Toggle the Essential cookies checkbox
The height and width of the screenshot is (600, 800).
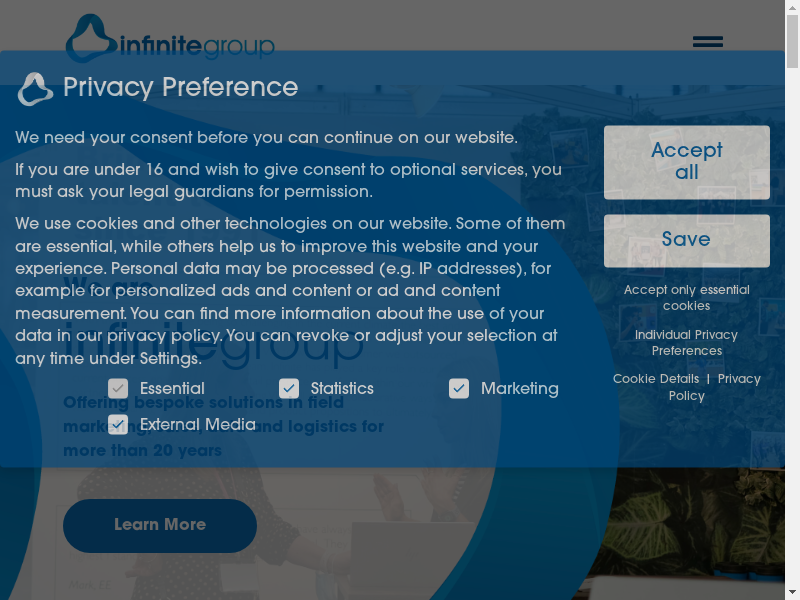coord(118,388)
